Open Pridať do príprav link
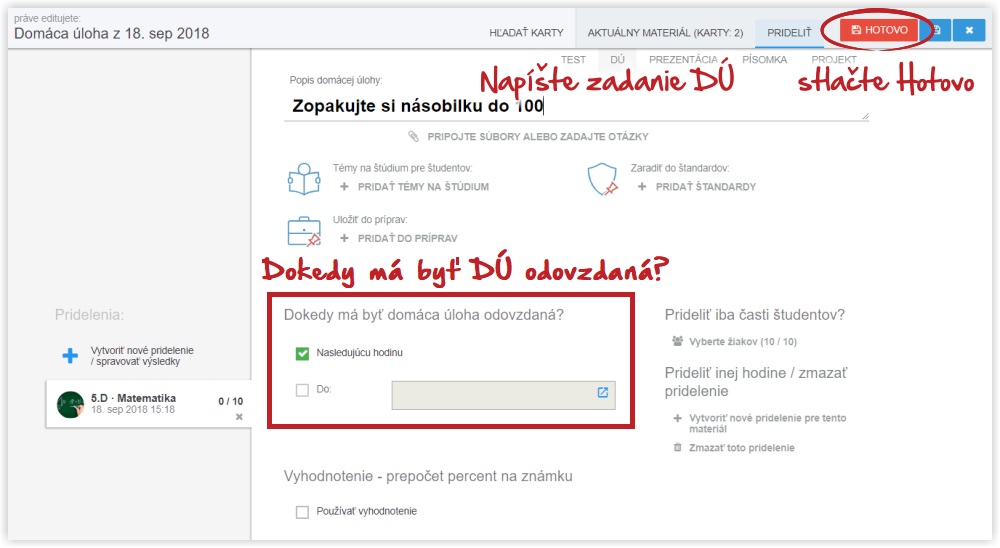 point(408,239)
